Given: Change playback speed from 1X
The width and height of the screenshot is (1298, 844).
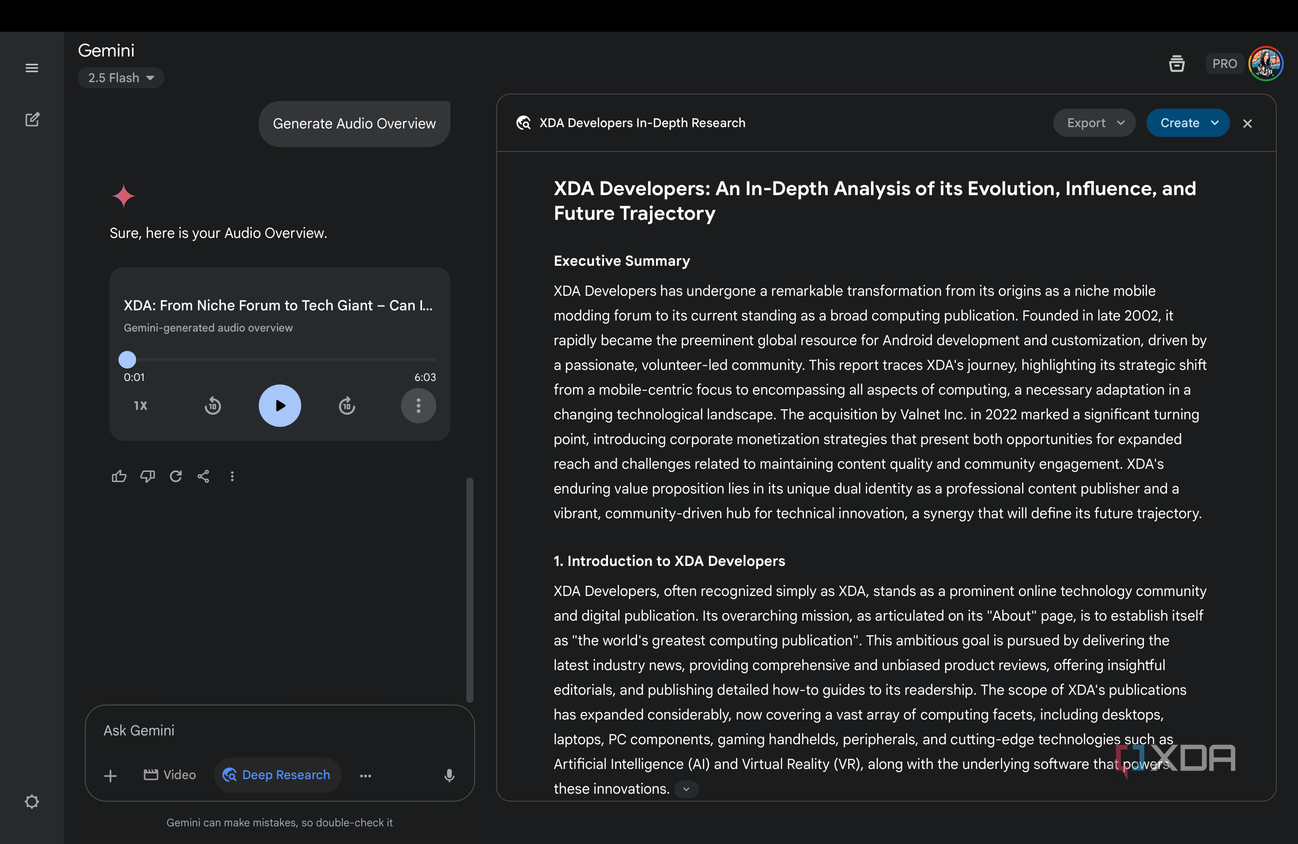Looking at the screenshot, I should pos(141,406).
